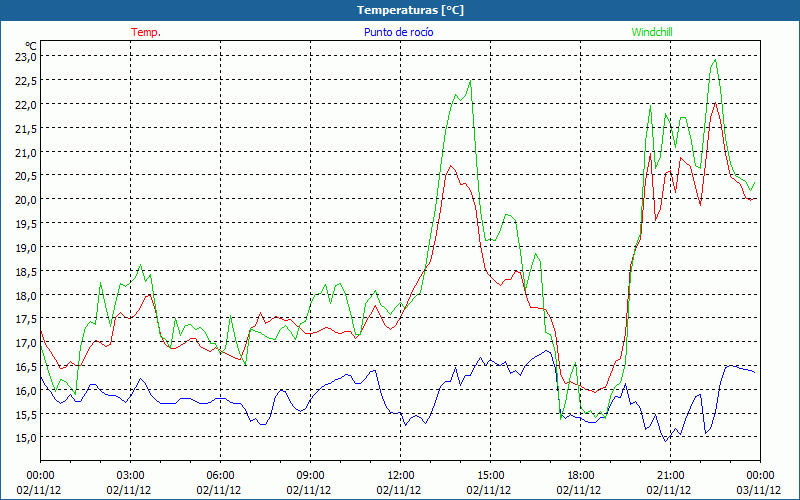The image size is (800, 500).
Task: Click the 15,5 y-axis value
Action: tap(26, 415)
